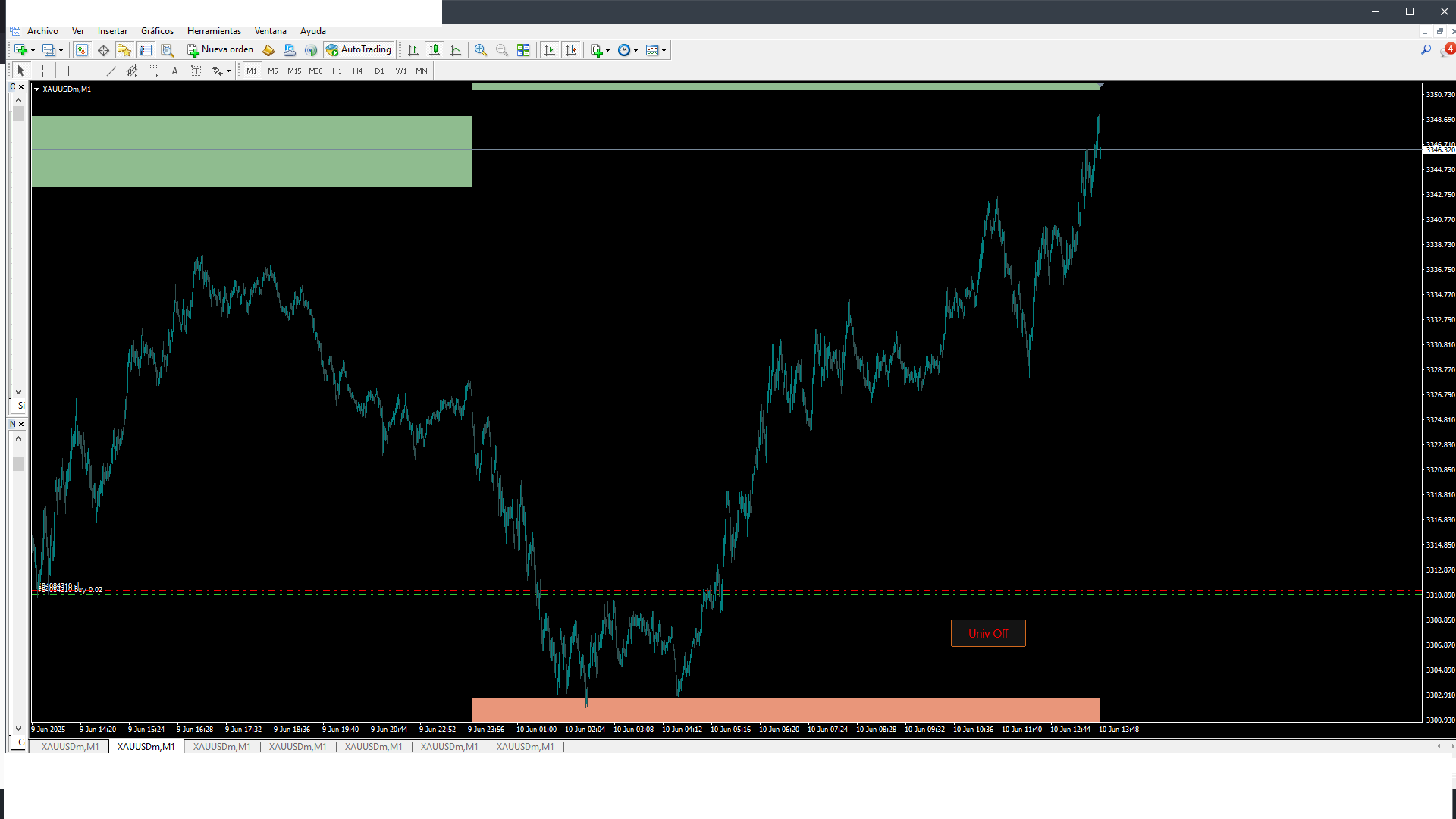Toggle the AutoTrading button
The height and width of the screenshot is (819, 1456).
click(359, 50)
